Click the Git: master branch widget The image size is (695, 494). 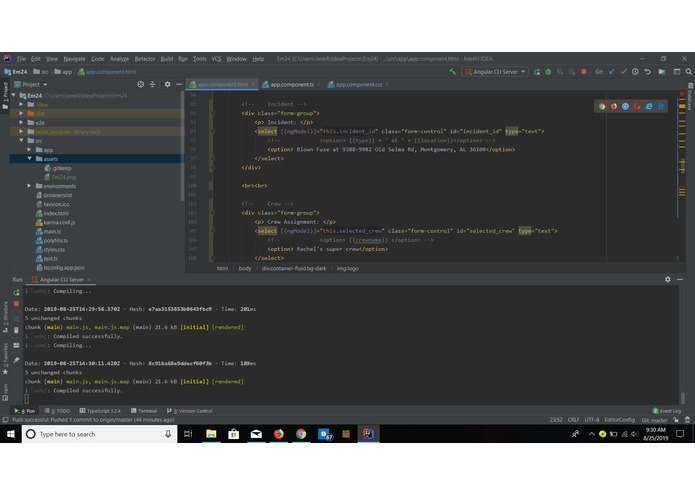pyautogui.click(x=654, y=420)
